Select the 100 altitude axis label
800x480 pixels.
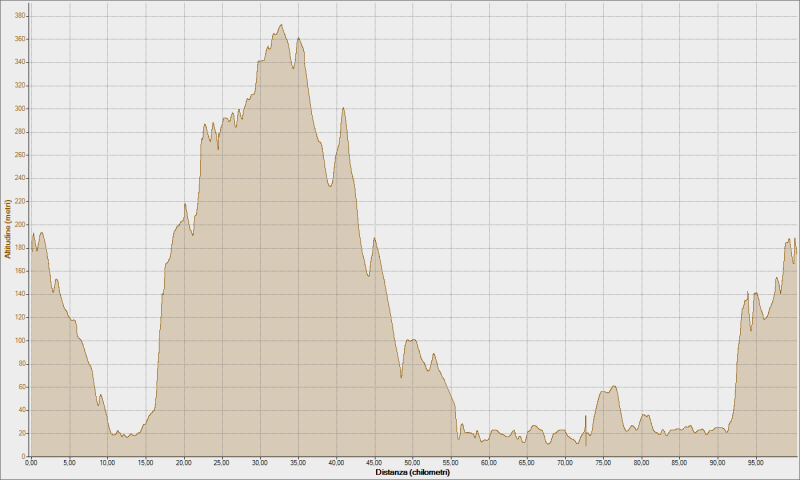pyautogui.click(x=20, y=340)
